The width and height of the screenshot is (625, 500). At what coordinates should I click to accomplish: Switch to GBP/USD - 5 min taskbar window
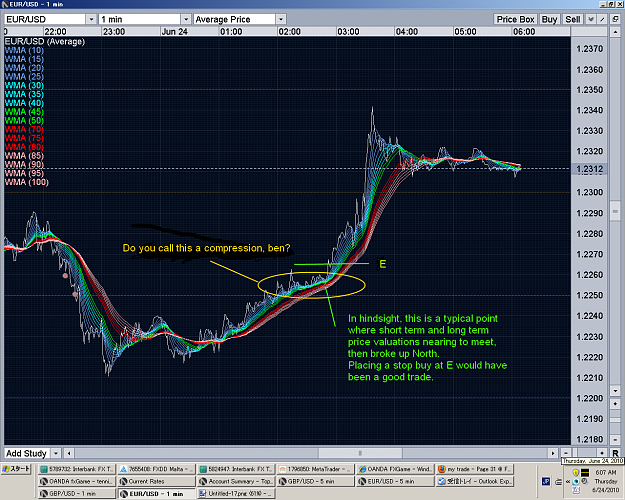point(315,482)
